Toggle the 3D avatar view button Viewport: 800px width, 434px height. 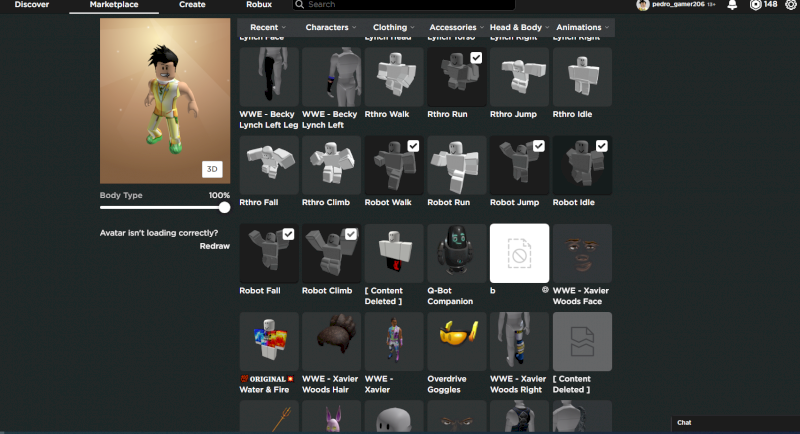point(212,169)
